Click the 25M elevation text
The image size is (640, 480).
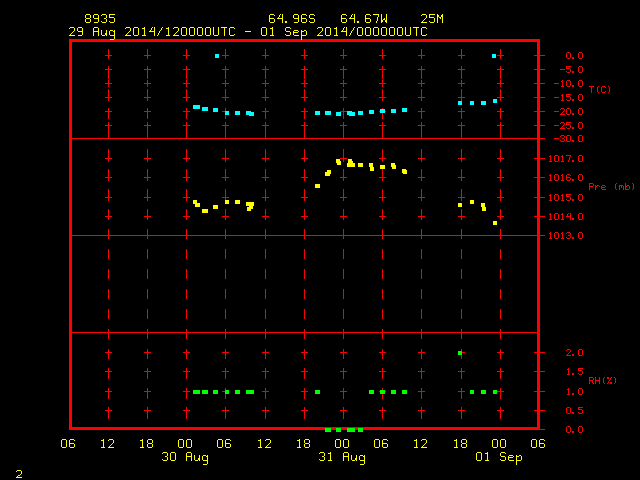tap(432, 19)
